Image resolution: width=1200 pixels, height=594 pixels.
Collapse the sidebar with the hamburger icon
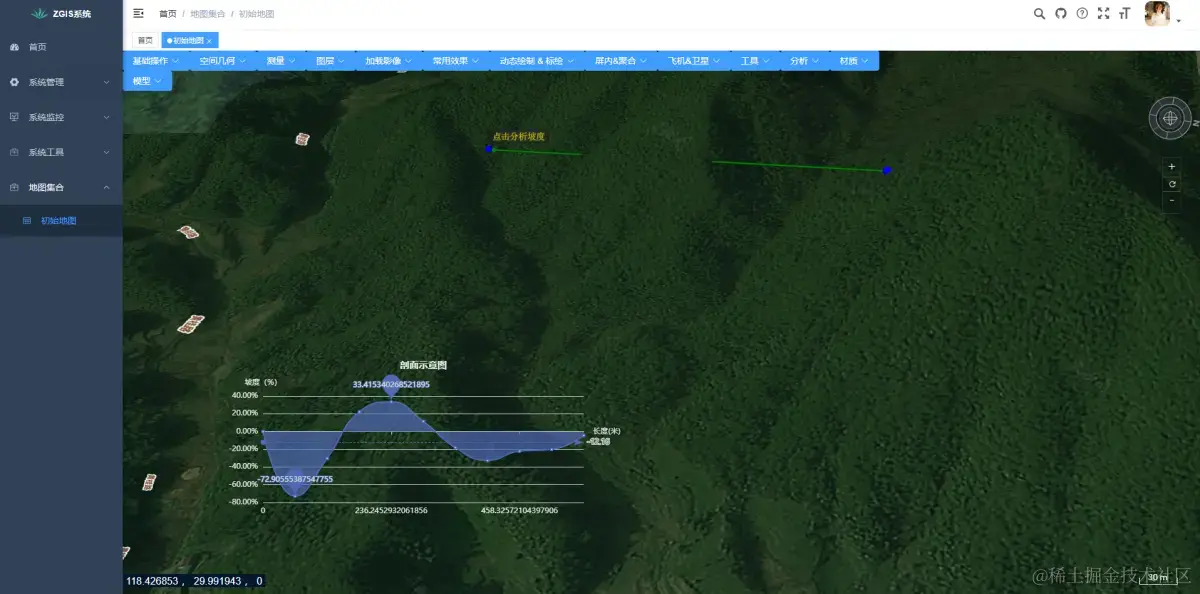click(138, 13)
